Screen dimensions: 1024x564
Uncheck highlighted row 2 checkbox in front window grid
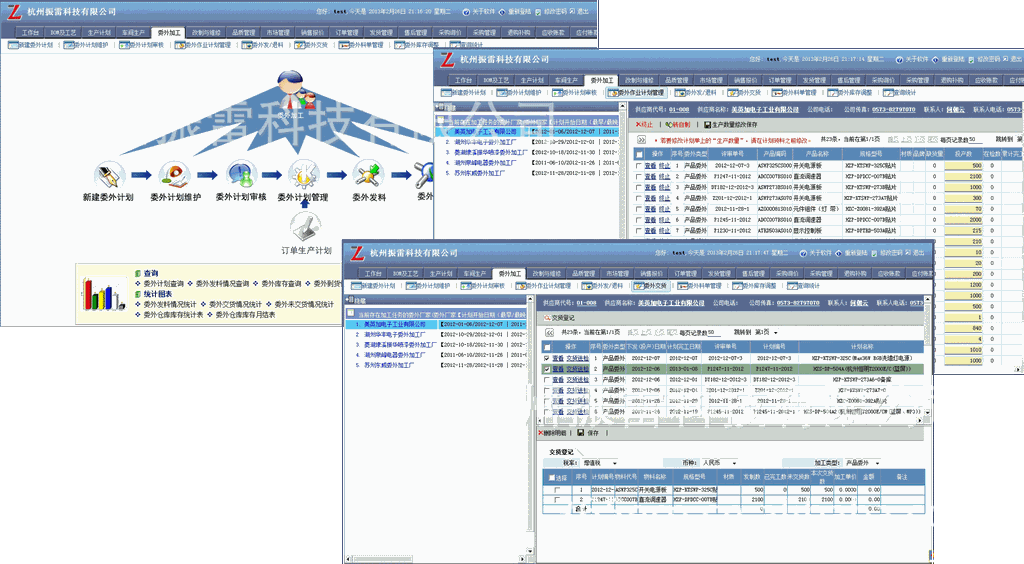547,369
